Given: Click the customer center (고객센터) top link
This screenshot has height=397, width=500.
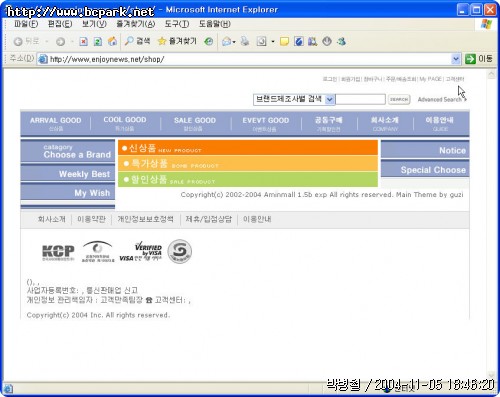Looking at the screenshot, I should coord(455,79).
